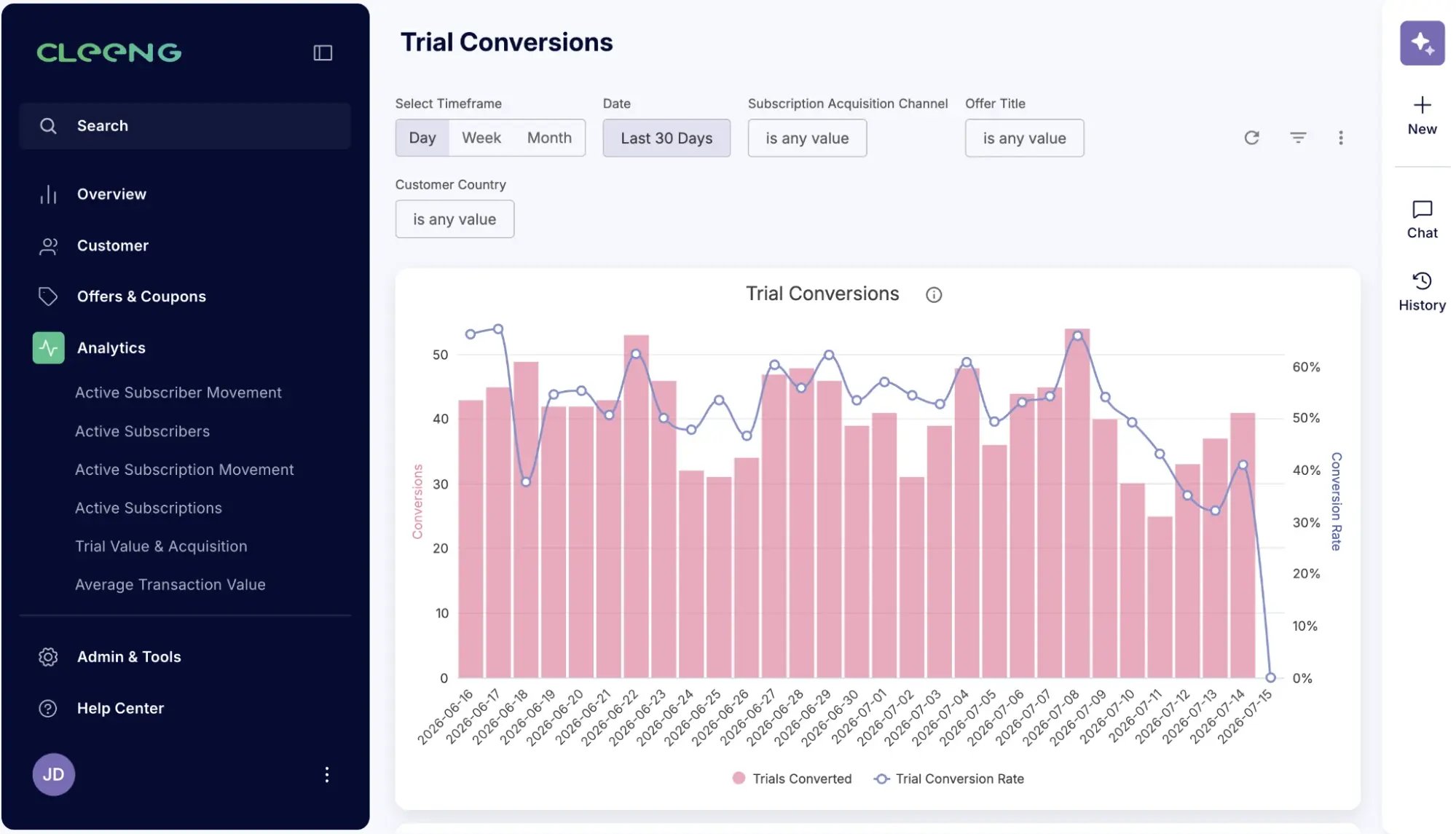The width and height of the screenshot is (1456, 834).
Task: Click into the Search field
Action: (185, 126)
